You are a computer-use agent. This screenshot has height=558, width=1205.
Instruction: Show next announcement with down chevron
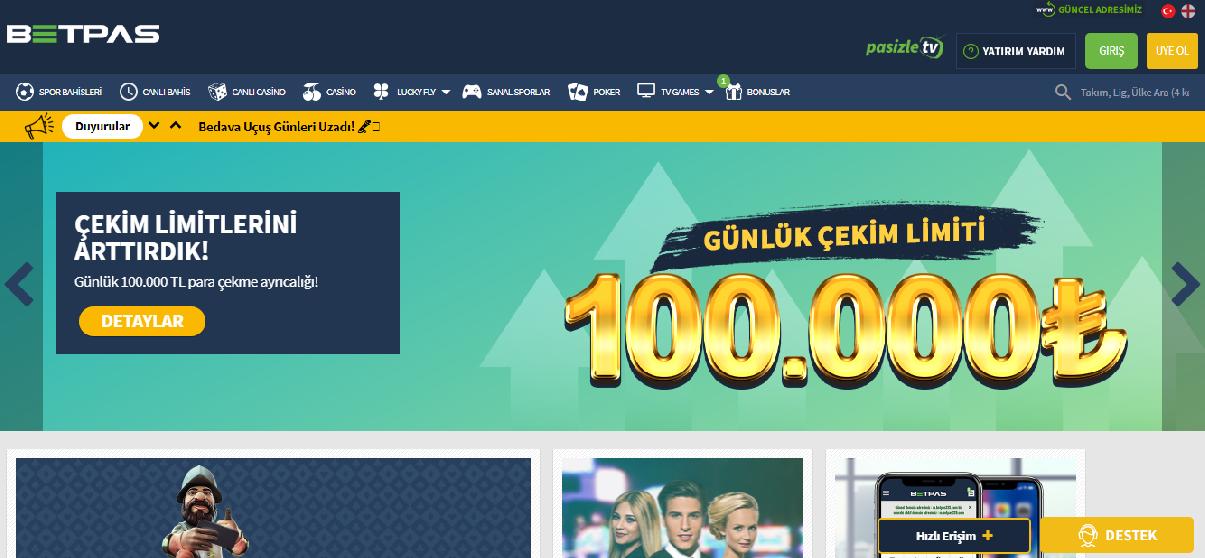pos(154,126)
